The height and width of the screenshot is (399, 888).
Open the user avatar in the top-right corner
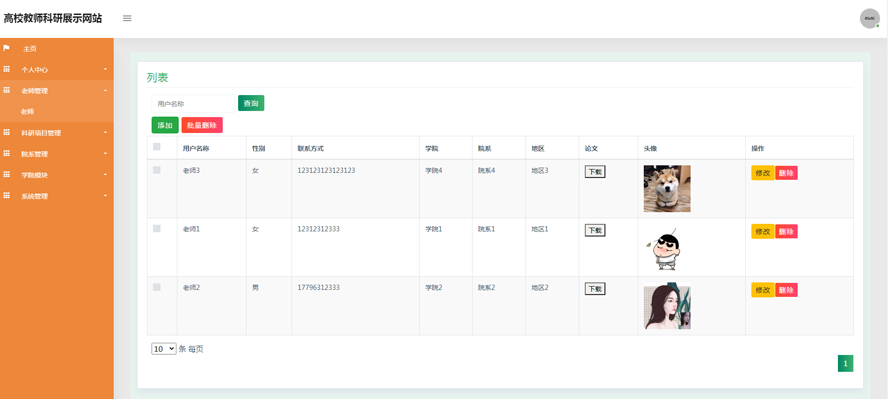tap(869, 18)
